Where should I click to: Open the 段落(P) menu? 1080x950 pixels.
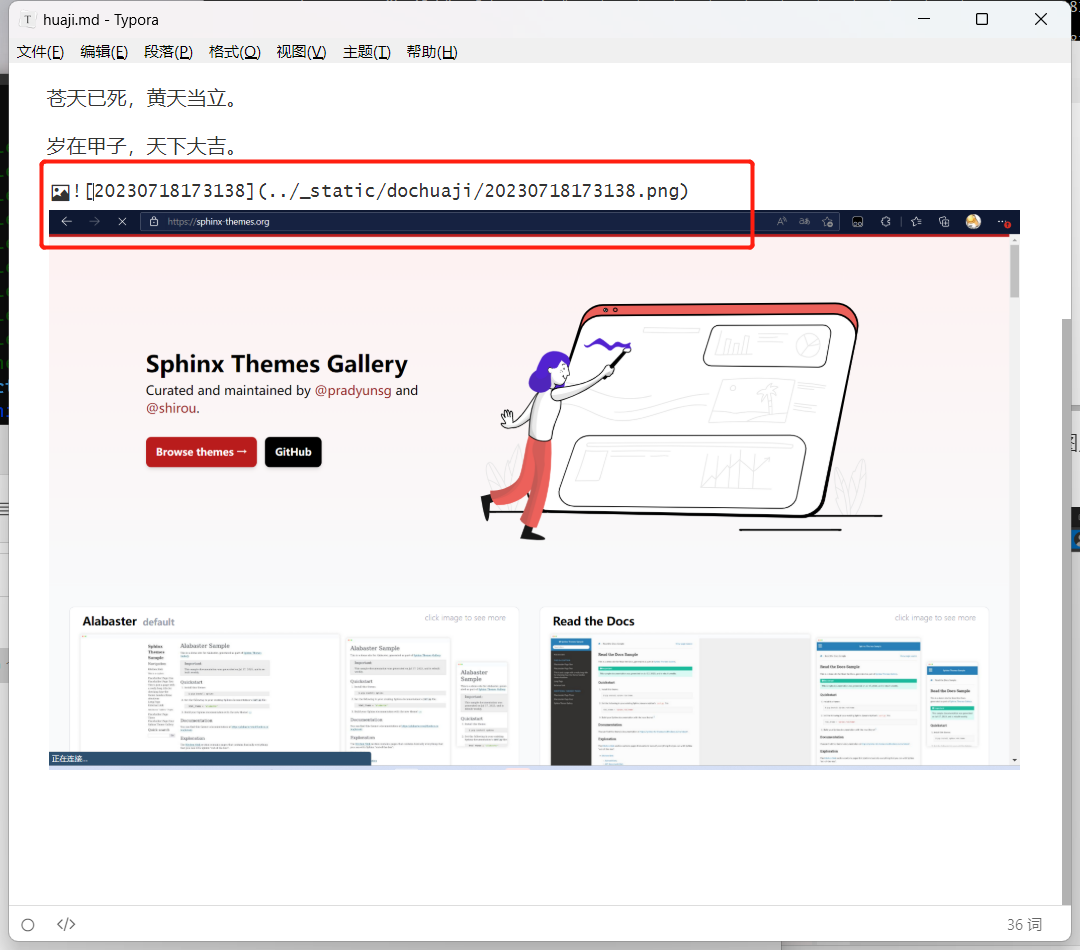pos(168,52)
